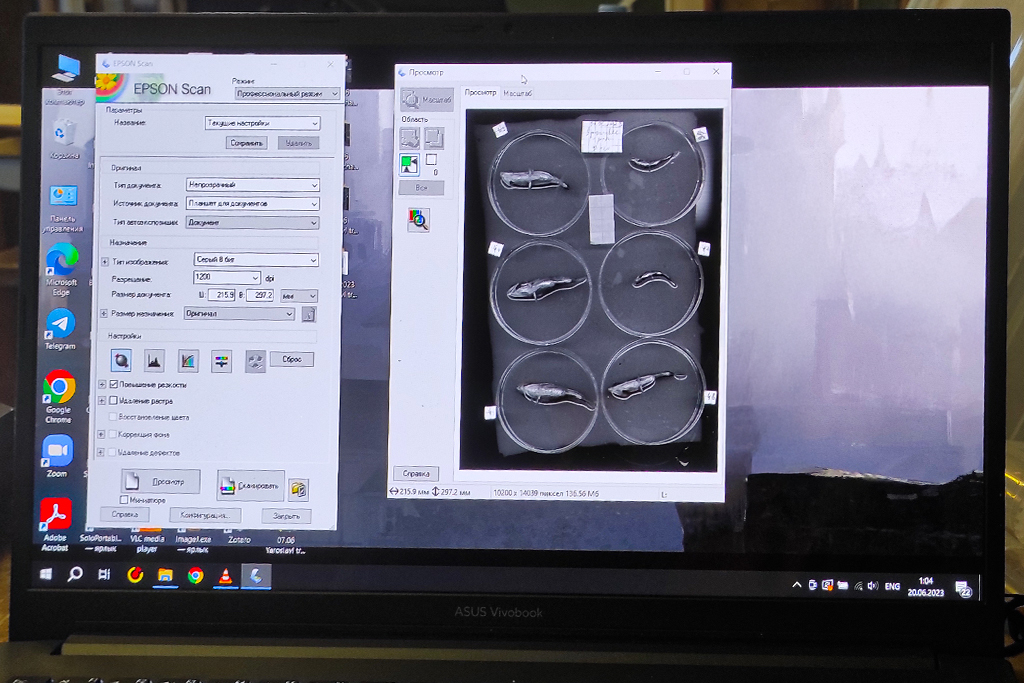The image size is (1024, 683).
Task: Open the Image Adjustment sliders icon
Action: pos(221,361)
